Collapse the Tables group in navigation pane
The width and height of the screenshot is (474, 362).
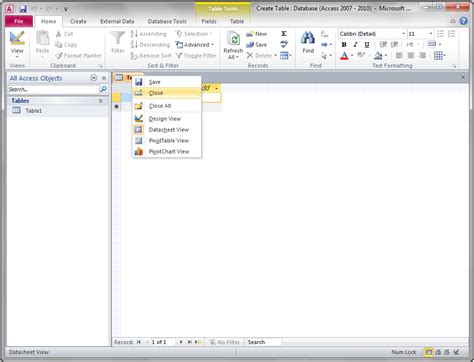point(100,101)
